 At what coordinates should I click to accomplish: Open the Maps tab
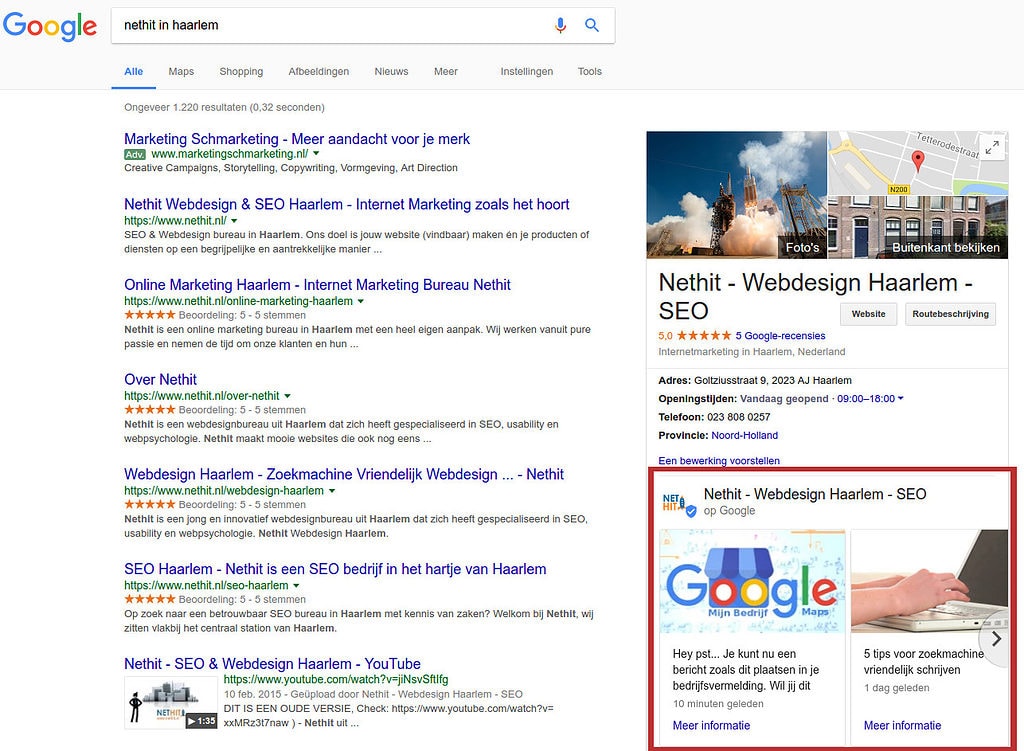181,71
